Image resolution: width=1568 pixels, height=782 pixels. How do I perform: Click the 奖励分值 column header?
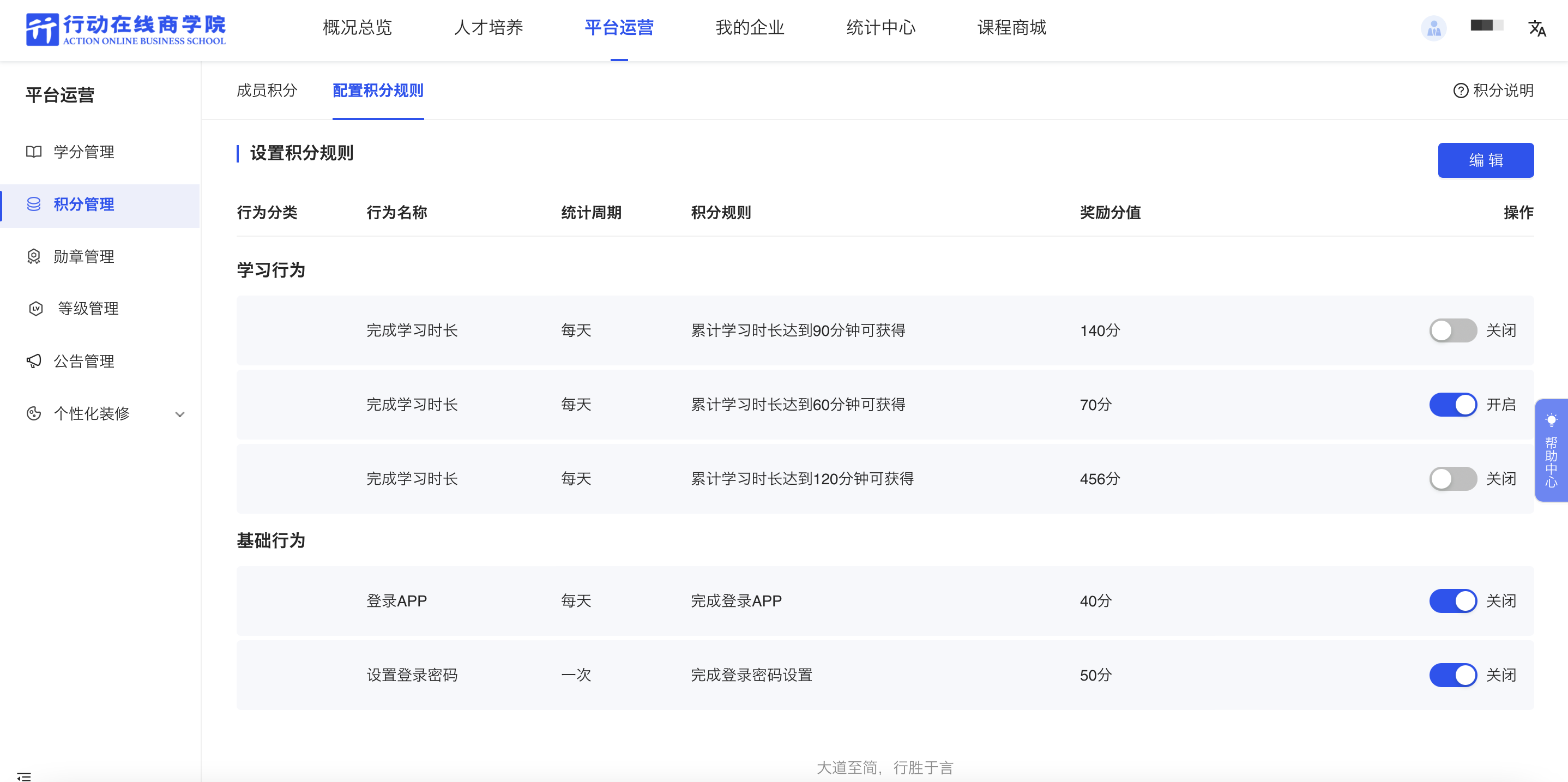tap(1109, 213)
